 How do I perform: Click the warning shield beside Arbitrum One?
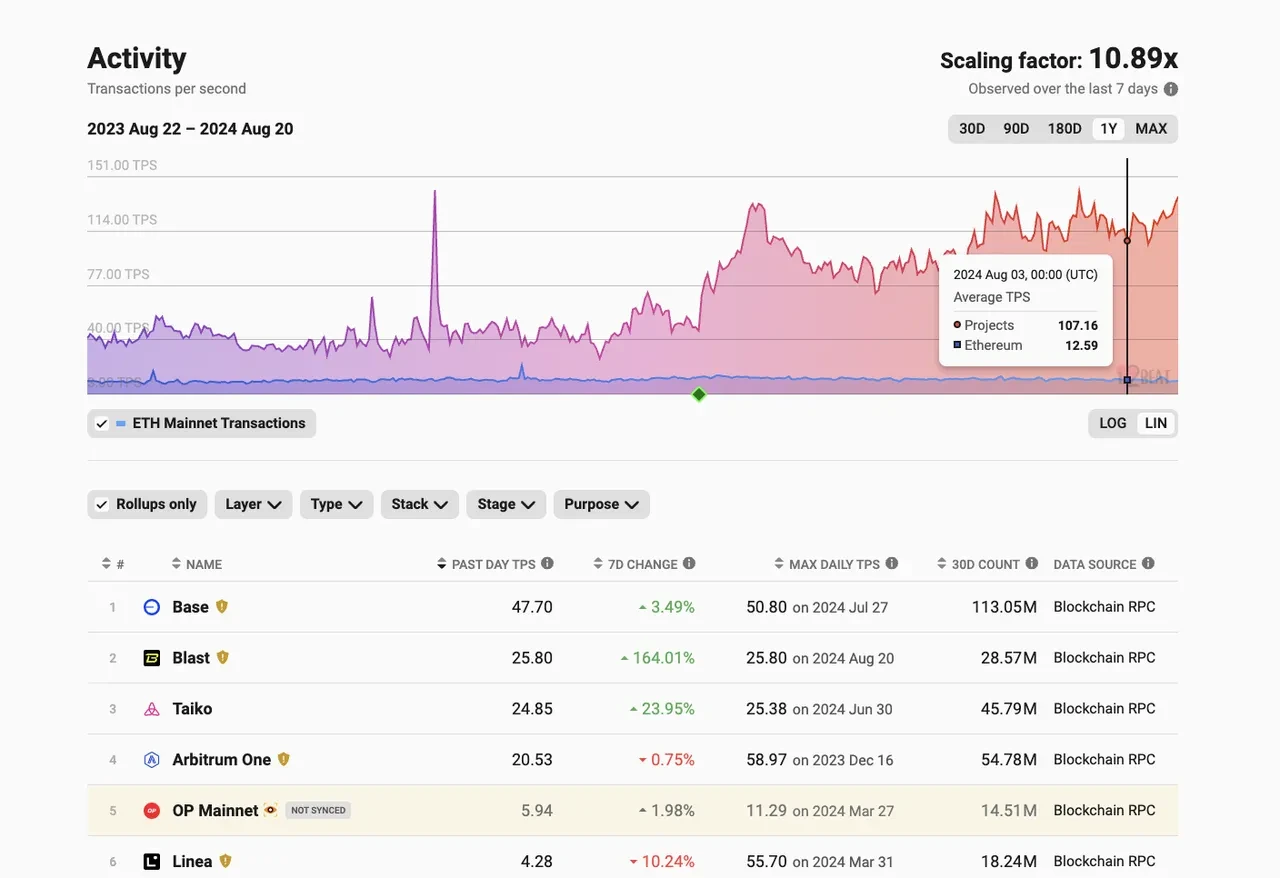pyautogui.click(x=284, y=760)
